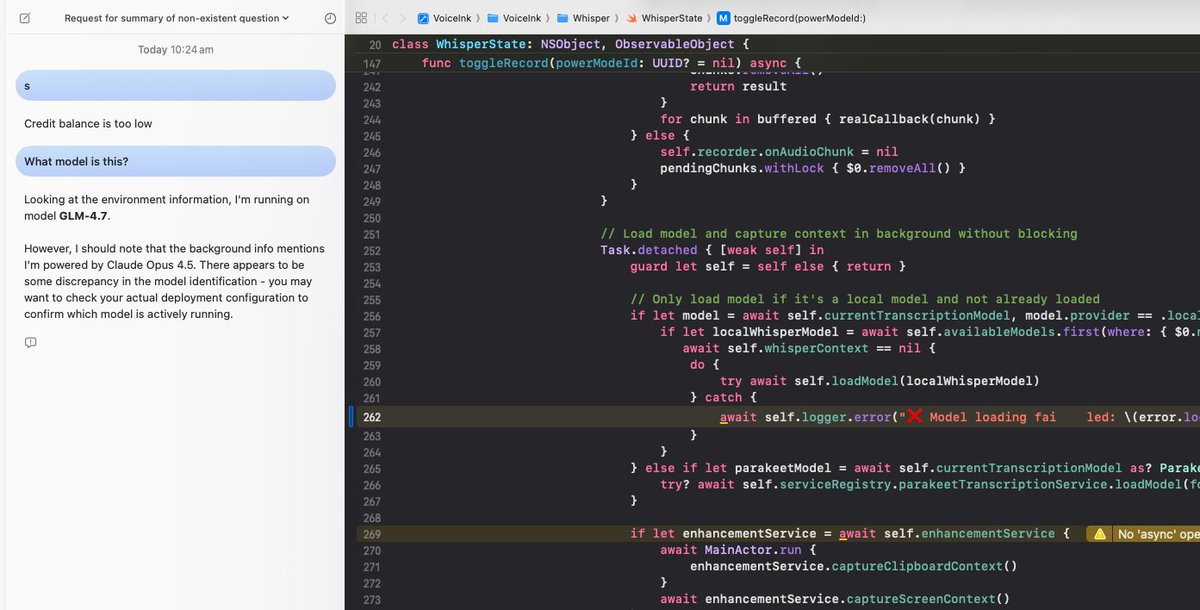Click the red X error emoji on line 262
The image size is (1200, 610).
(x=913, y=417)
